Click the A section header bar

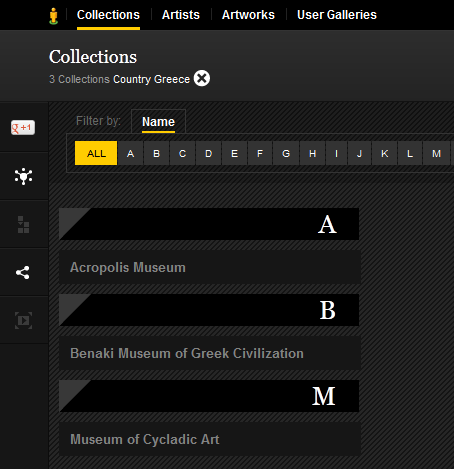click(x=209, y=224)
